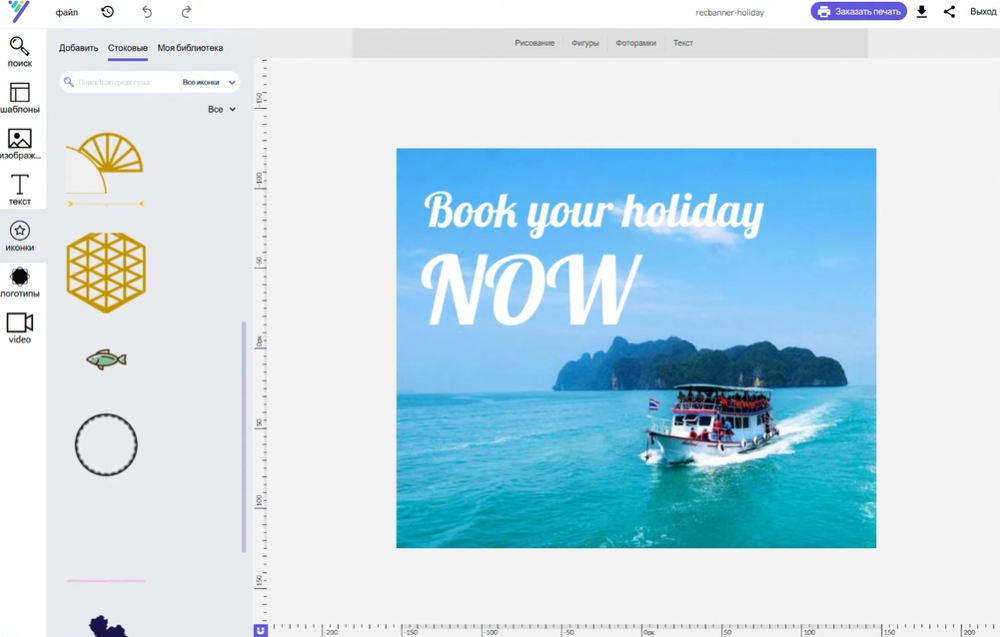
Task: Click the recbanner-holiday file name
Action: coord(730,12)
